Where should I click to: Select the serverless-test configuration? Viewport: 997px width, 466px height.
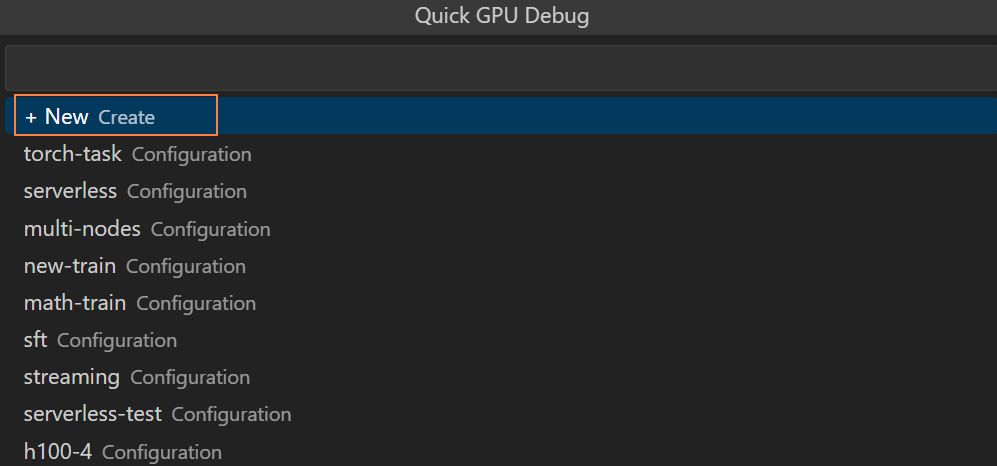pyautogui.click(x=93, y=414)
